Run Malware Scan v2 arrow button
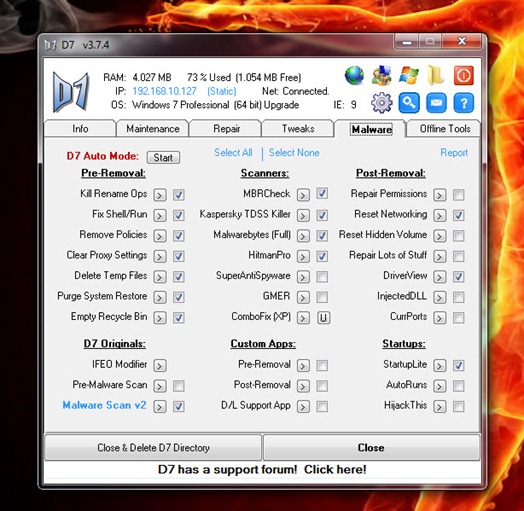The width and height of the screenshot is (524, 511). 160,406
